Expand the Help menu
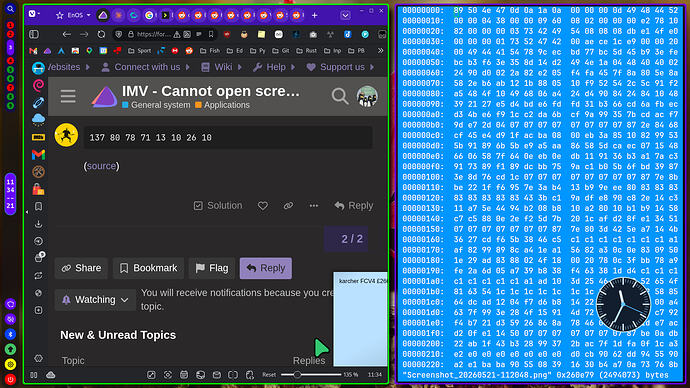This screenshot has width=690, height=388. click(274, 67)
